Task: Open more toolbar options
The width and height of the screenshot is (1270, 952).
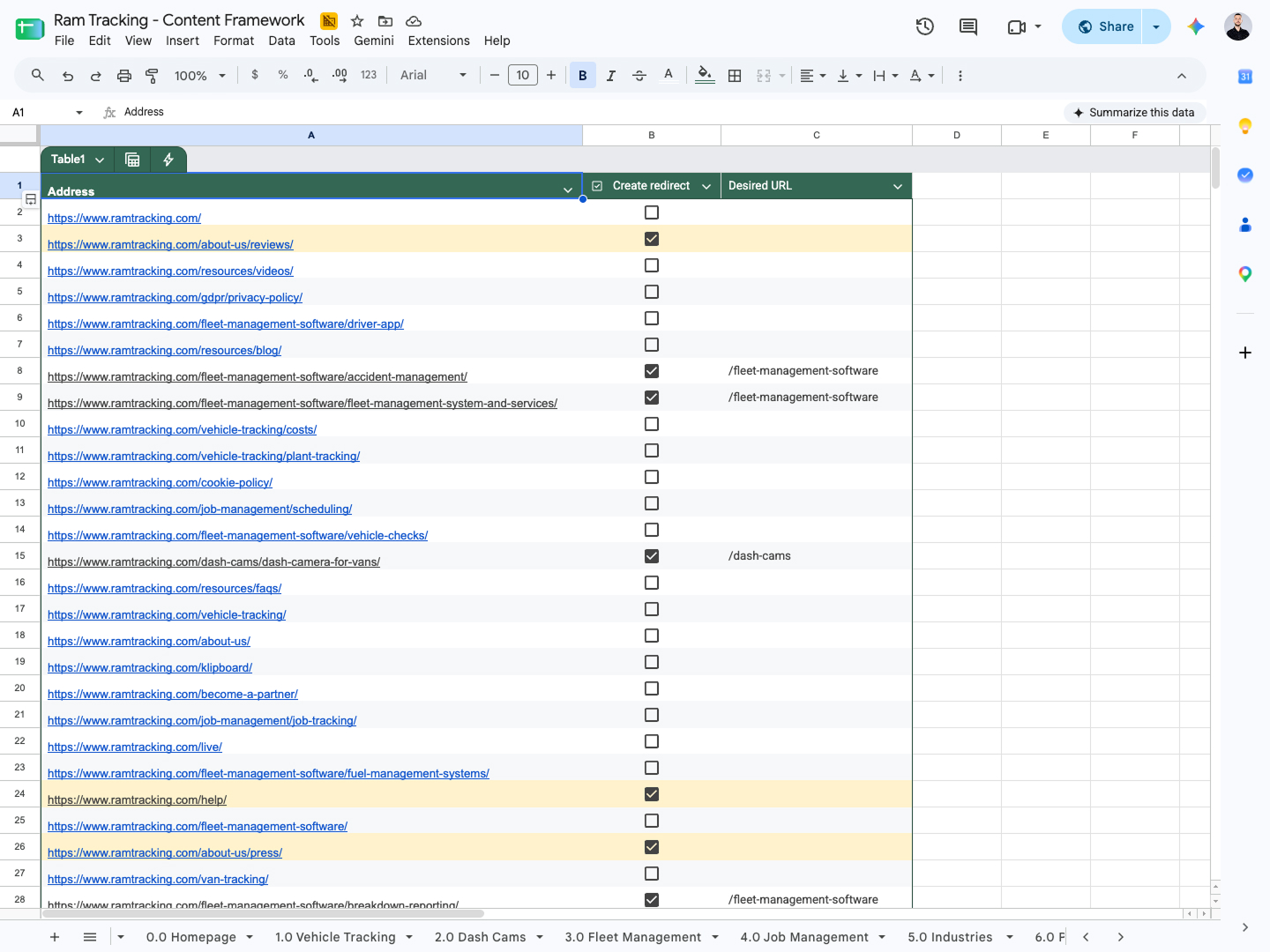Action: [960, 76]
